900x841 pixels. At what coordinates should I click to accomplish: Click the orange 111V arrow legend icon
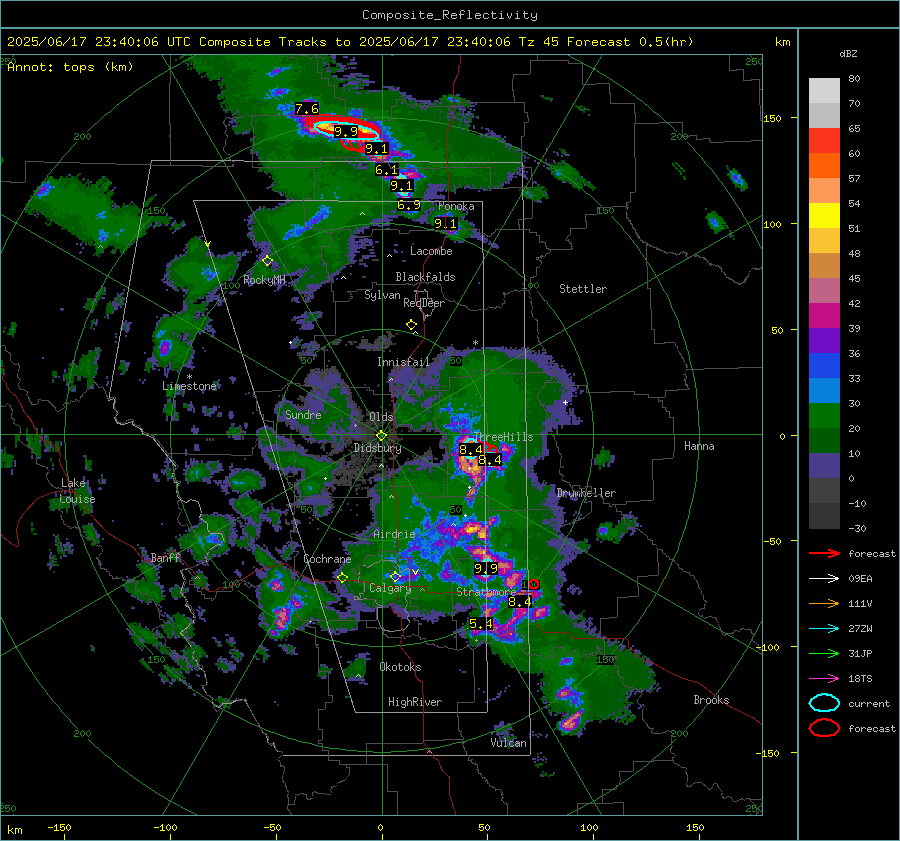[x=824, y=603]
